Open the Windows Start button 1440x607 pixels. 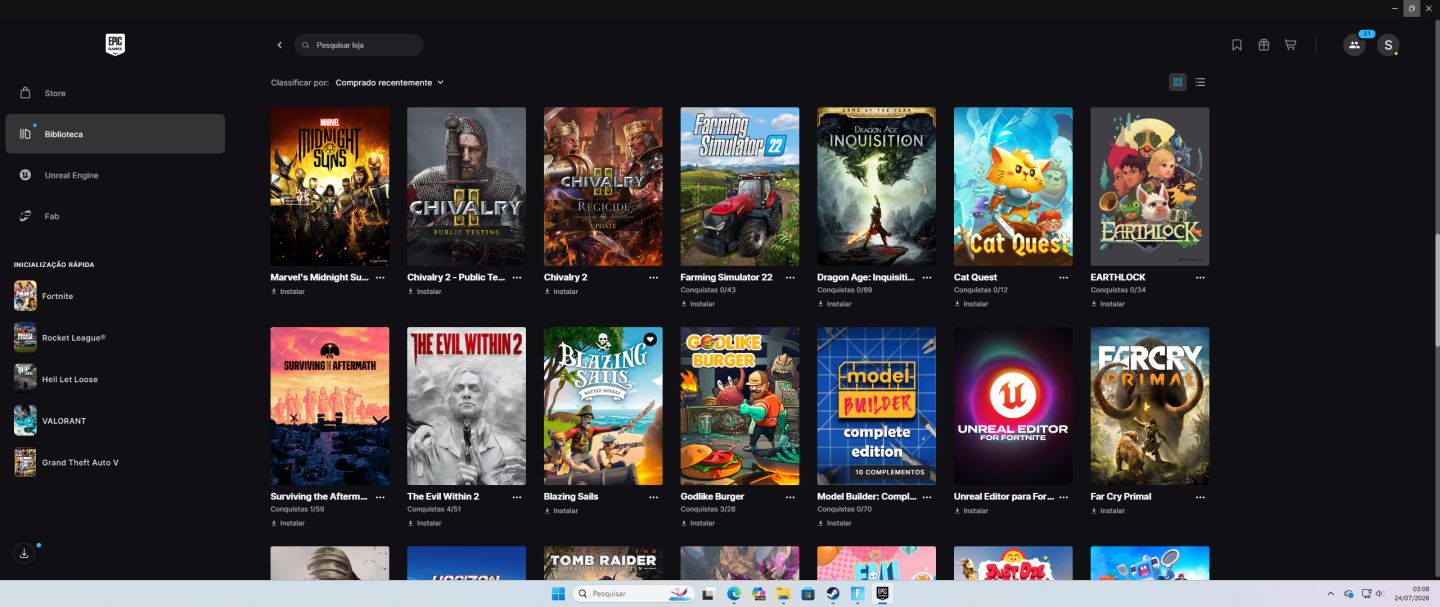(x=557, y=594)
